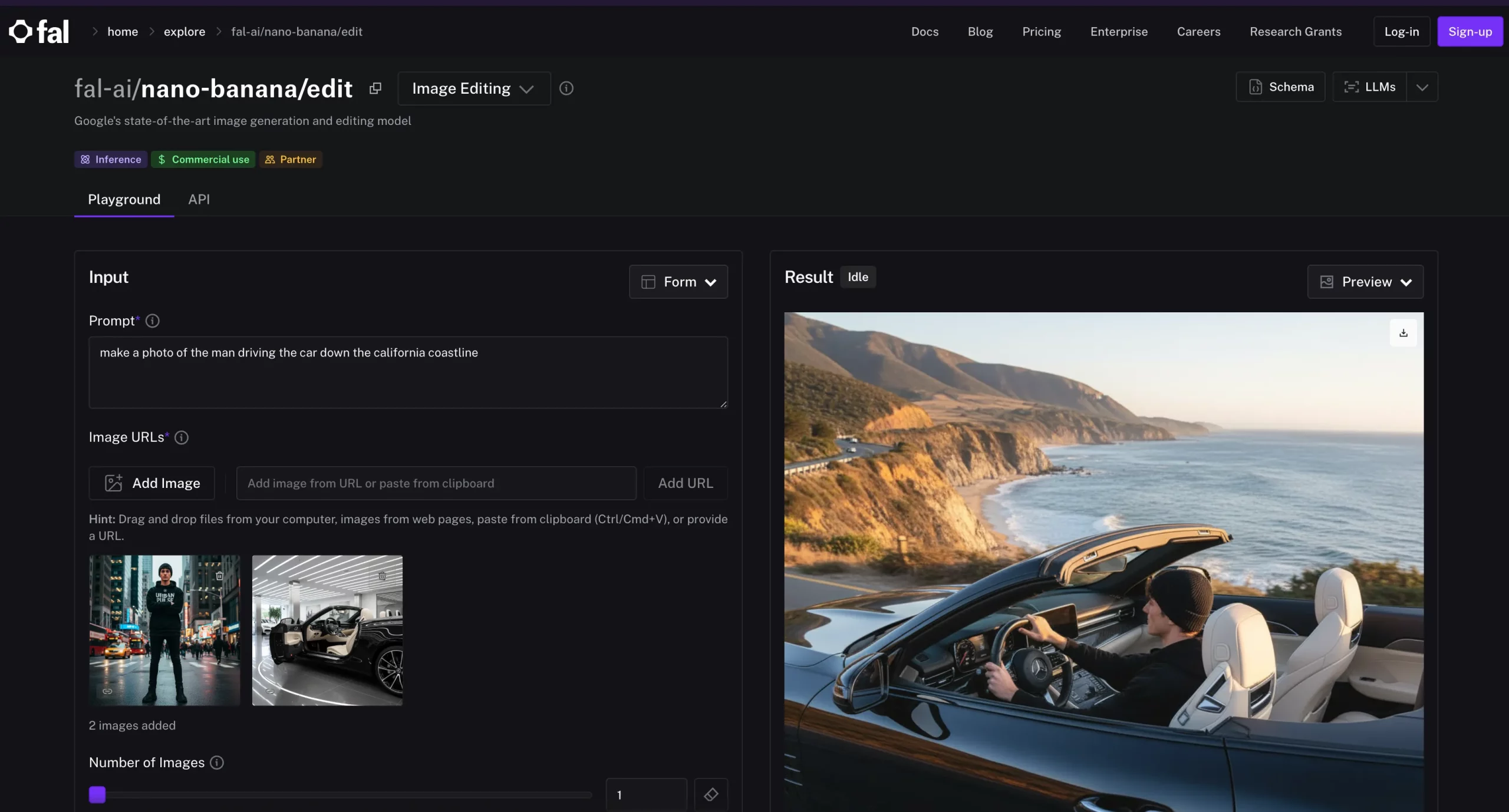Click the image URL input field

pos(436,483)
